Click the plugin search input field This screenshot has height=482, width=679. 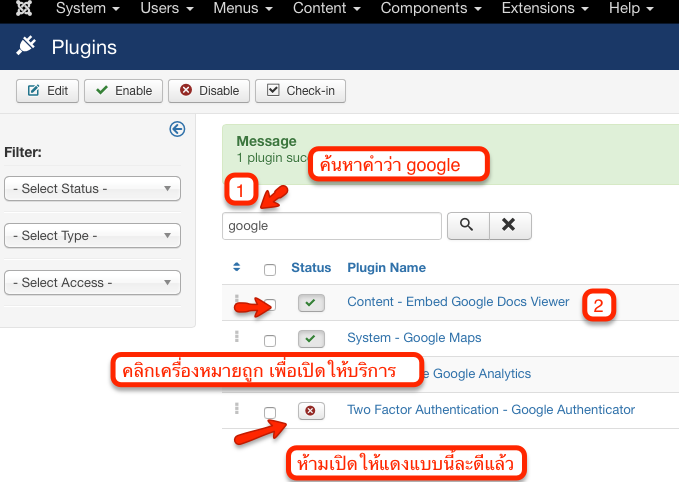tap(332, 226)
